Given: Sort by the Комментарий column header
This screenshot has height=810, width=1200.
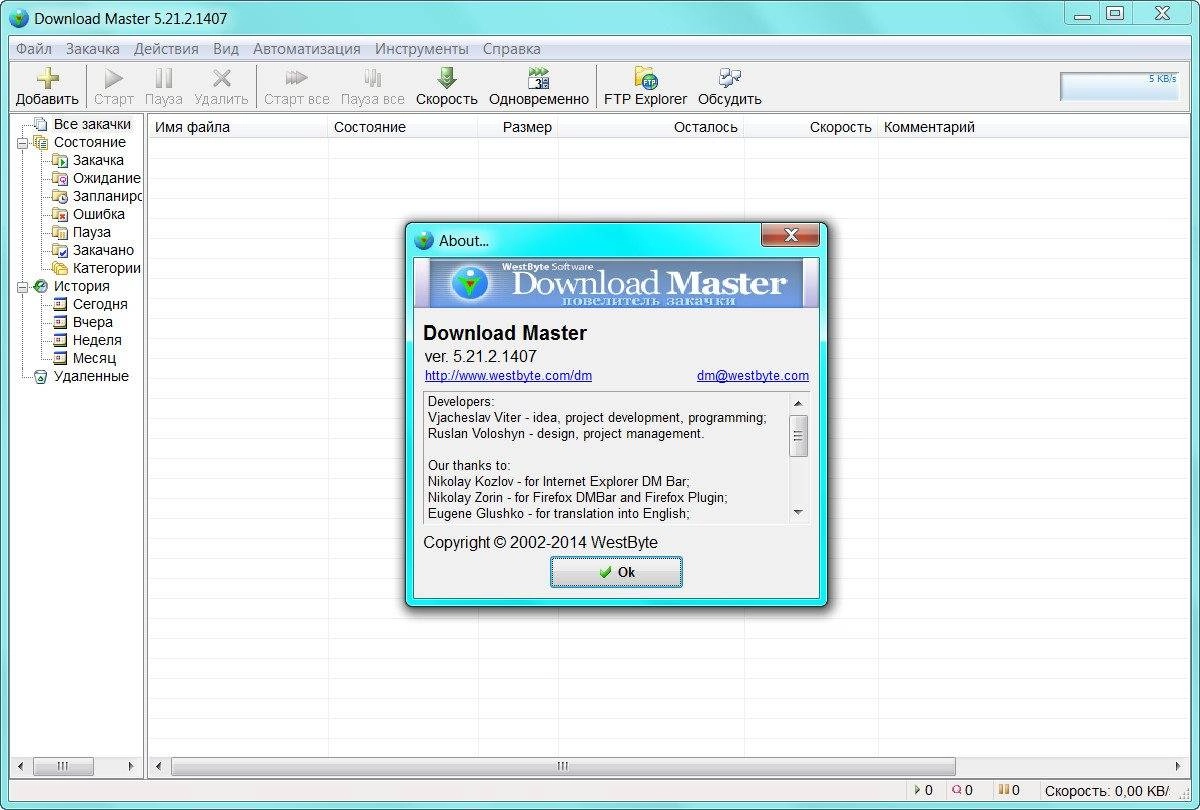Looking at the screenshot, I should [x=1034, y=127].
